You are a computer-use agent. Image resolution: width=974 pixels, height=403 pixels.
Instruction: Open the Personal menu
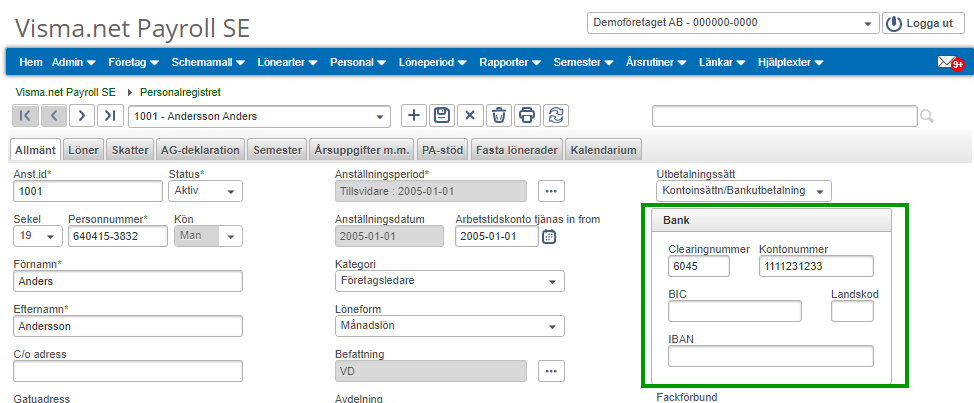(358, 62)
